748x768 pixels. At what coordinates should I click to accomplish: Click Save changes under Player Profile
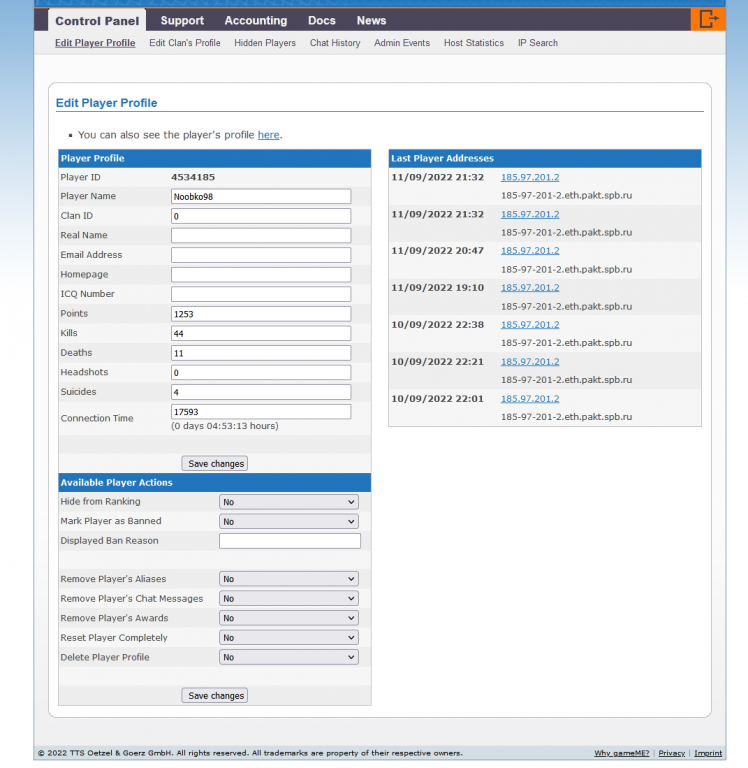pos(215,464)
